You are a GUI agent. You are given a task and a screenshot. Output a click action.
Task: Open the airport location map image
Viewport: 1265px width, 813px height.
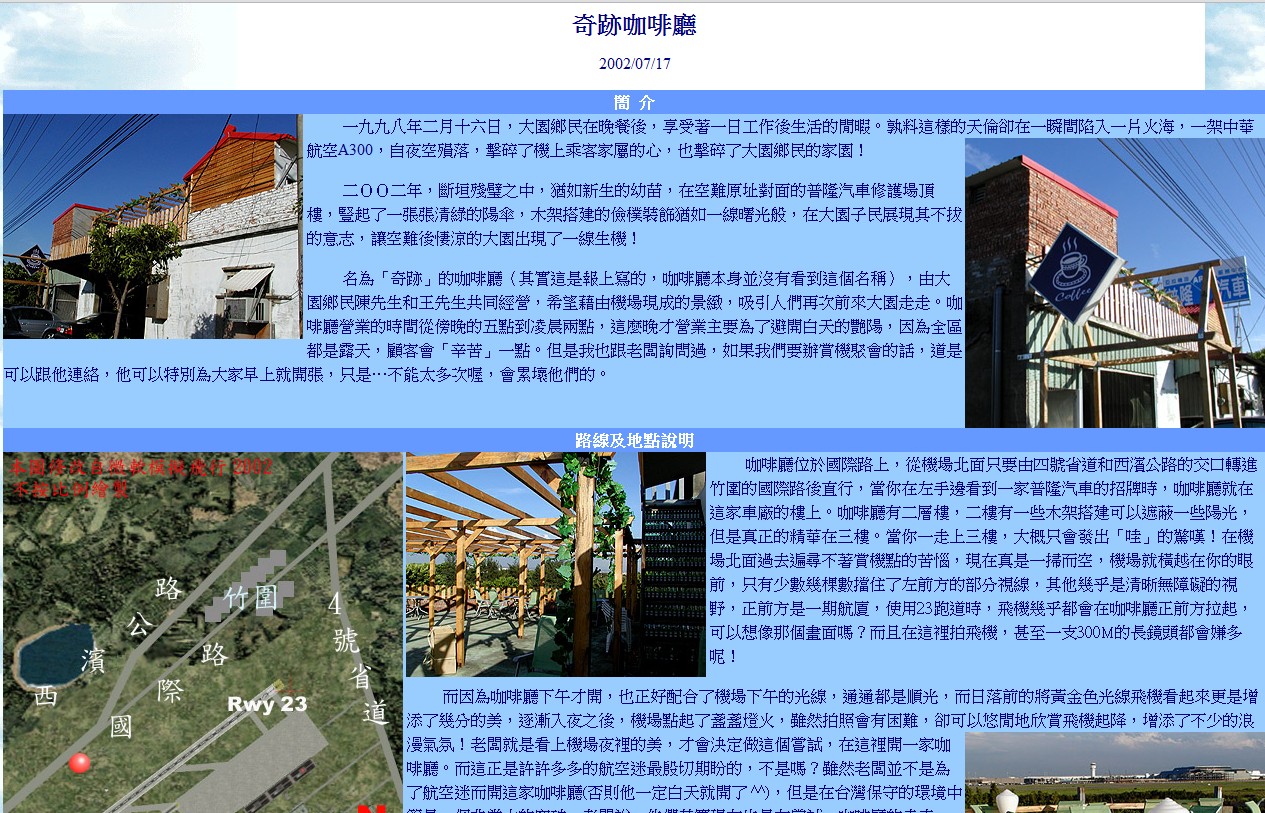(202, 632)
